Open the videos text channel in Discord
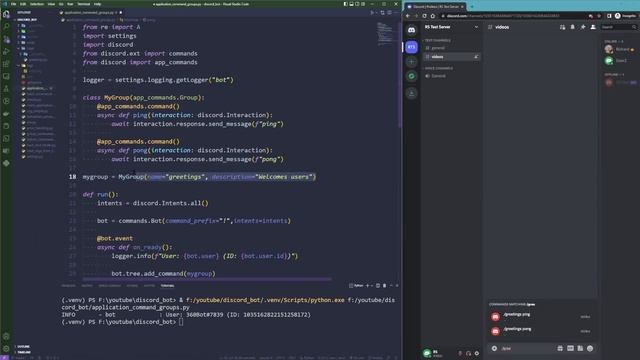 tap(451, 57)
